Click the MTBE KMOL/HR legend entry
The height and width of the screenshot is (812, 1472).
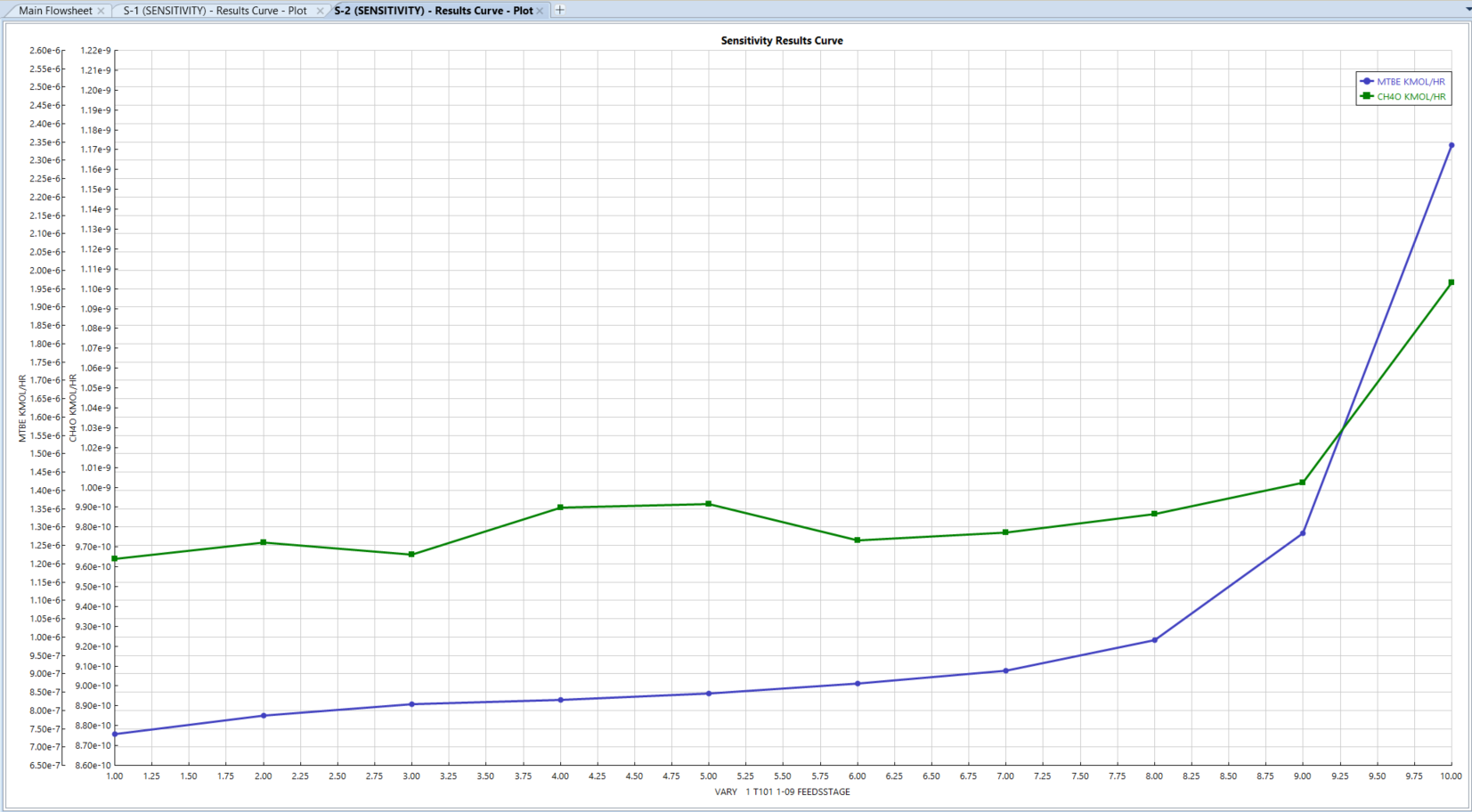(1411, 82)
